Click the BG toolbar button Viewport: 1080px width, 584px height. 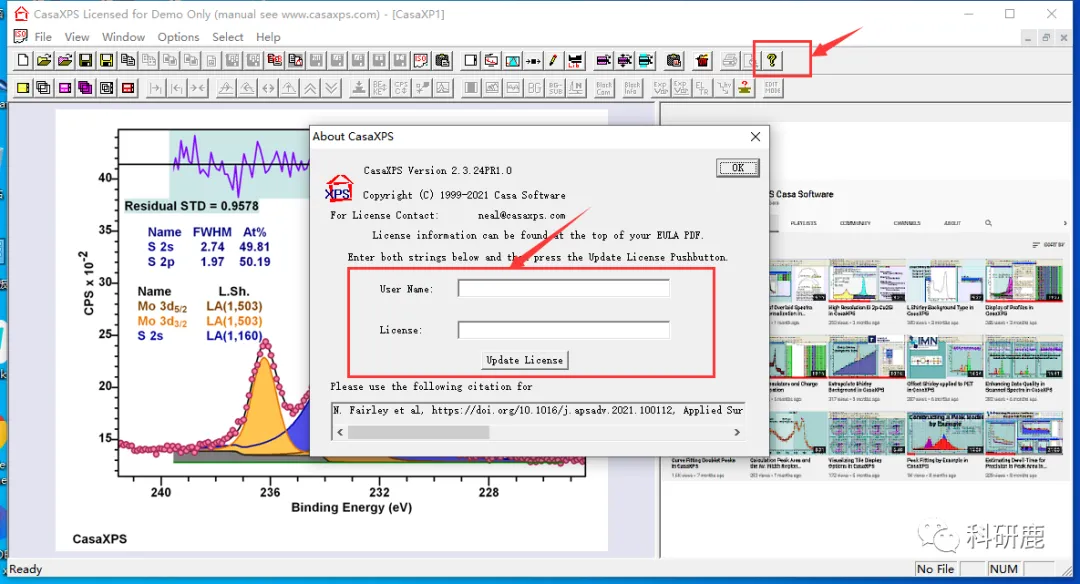(x=534, y=88)
